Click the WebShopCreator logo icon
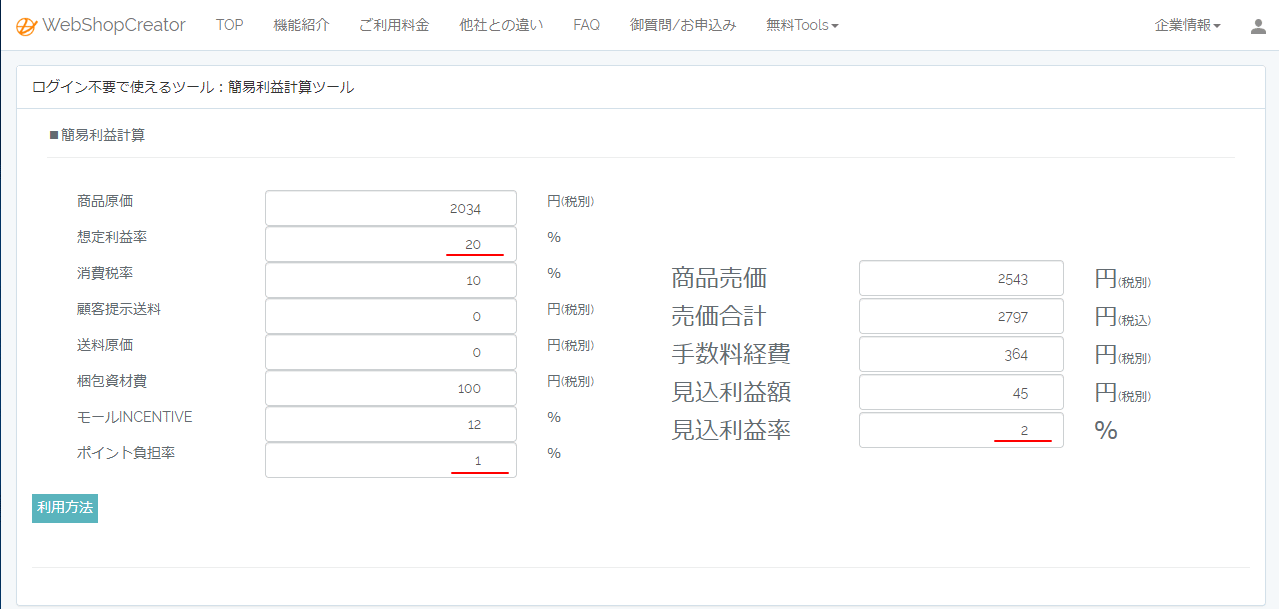Viewport: 1279px width, 609px height. [26, 26]
